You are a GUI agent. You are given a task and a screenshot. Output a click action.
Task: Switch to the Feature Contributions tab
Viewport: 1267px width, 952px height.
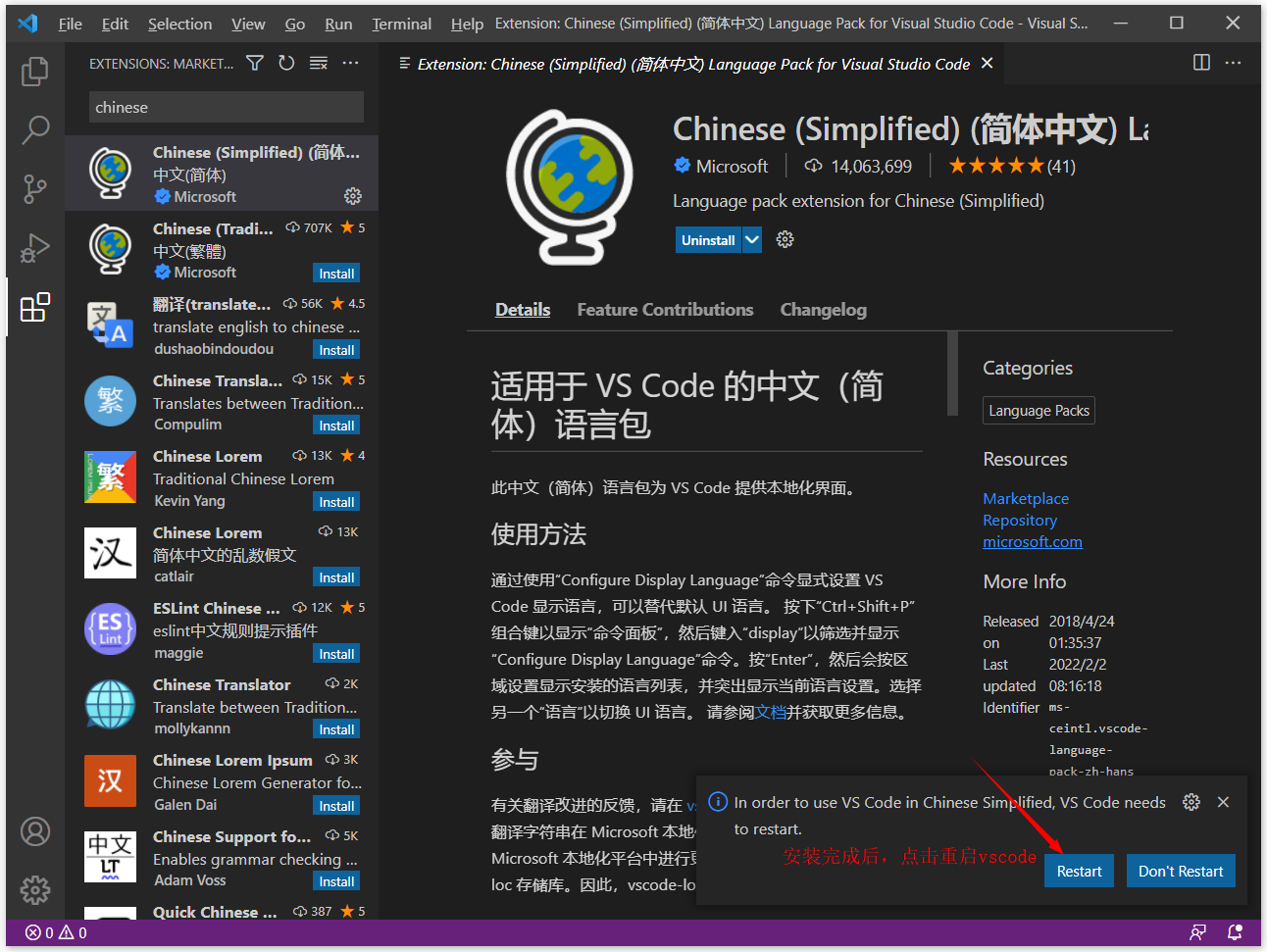(665, 310)
